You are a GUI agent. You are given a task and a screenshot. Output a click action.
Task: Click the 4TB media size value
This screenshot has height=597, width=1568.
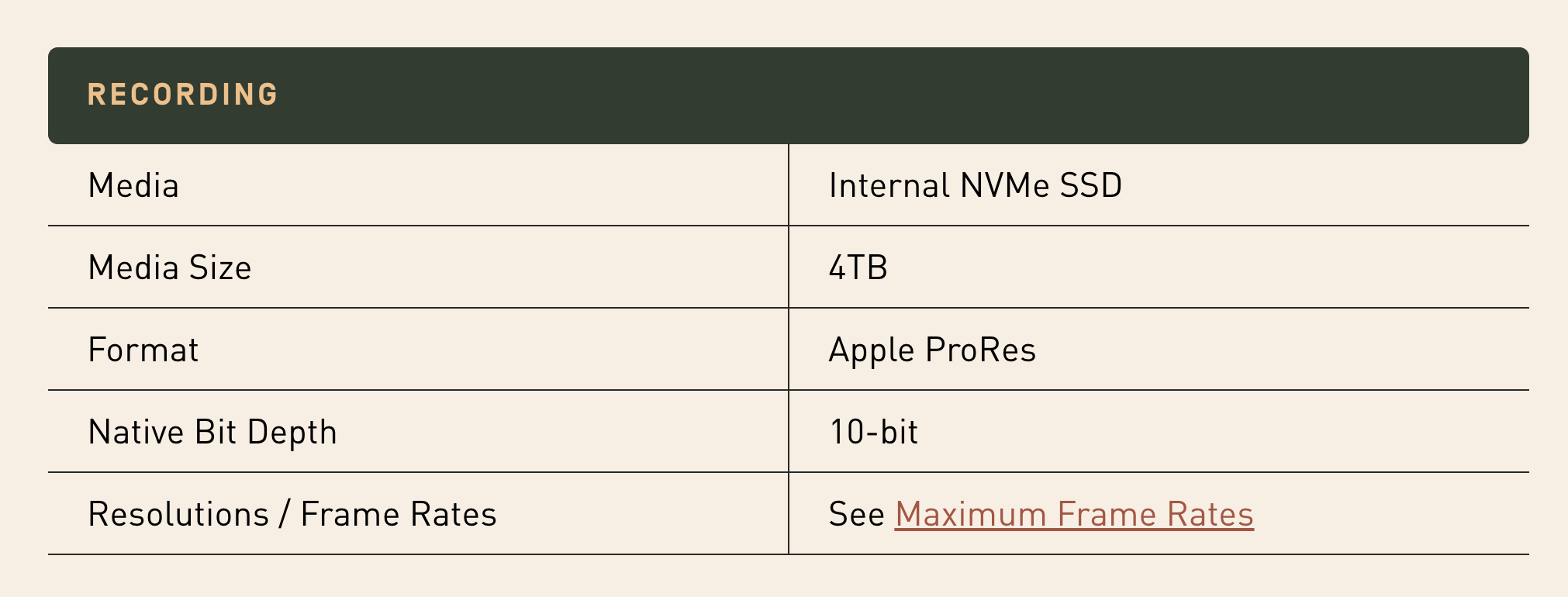tap(858, 268)
